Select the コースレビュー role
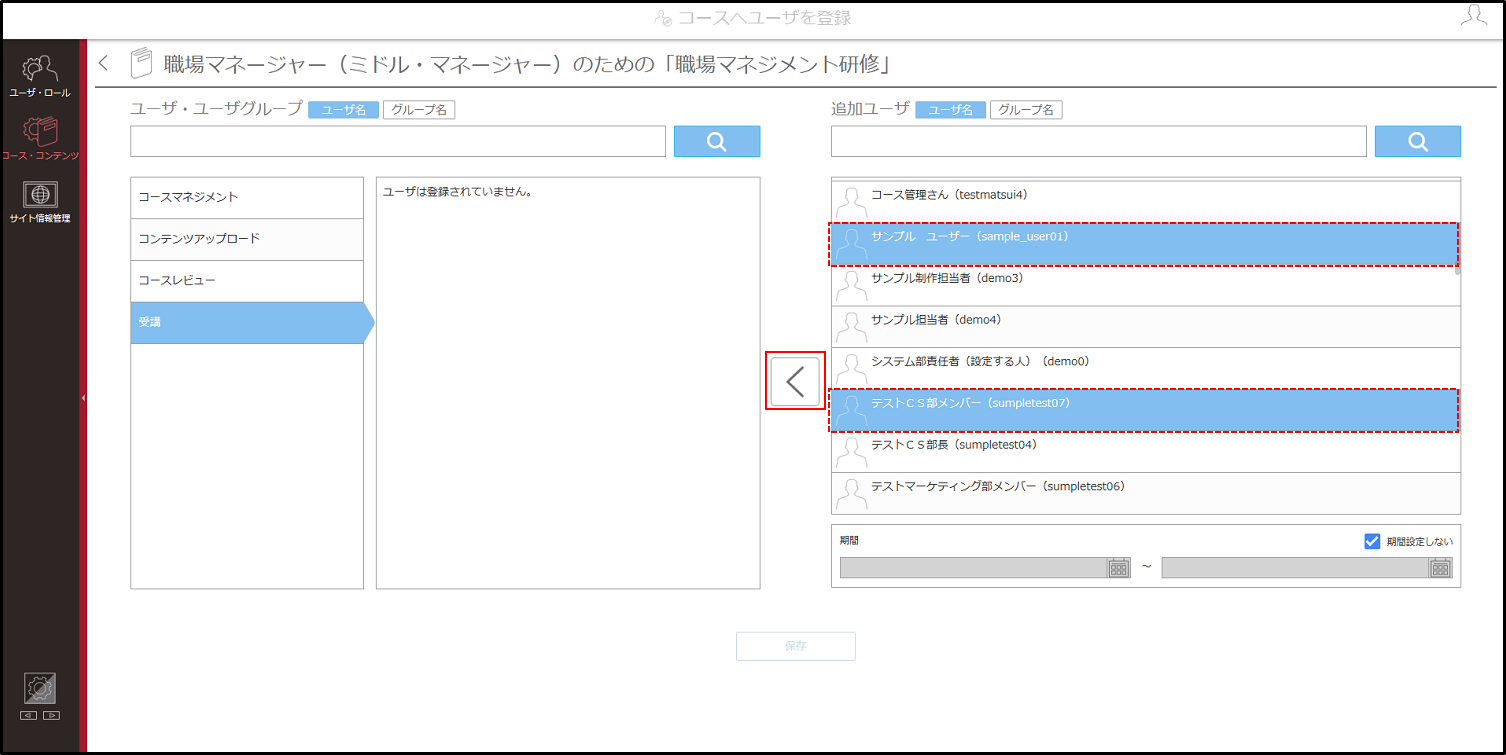The image size is (1506, 755). 247,281
